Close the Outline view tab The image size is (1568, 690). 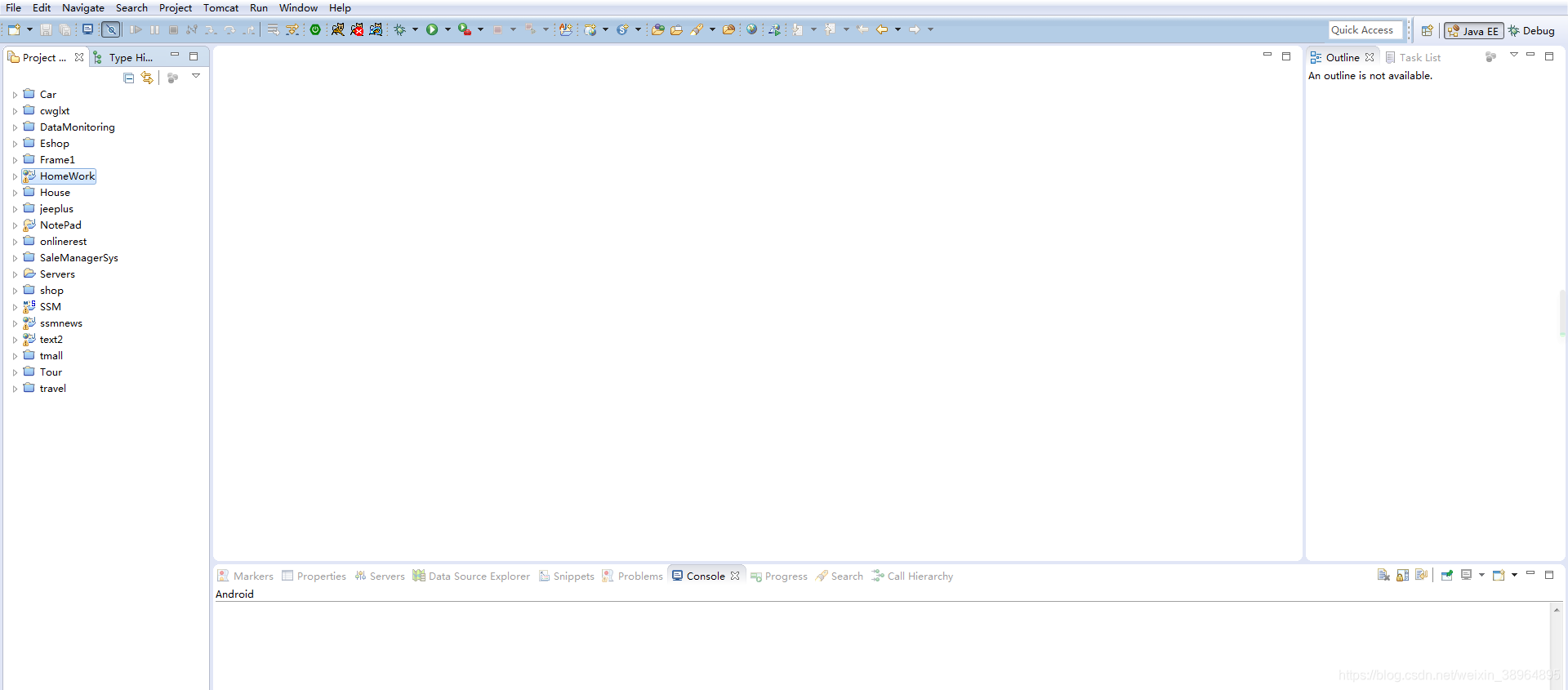pos(1370,57)
